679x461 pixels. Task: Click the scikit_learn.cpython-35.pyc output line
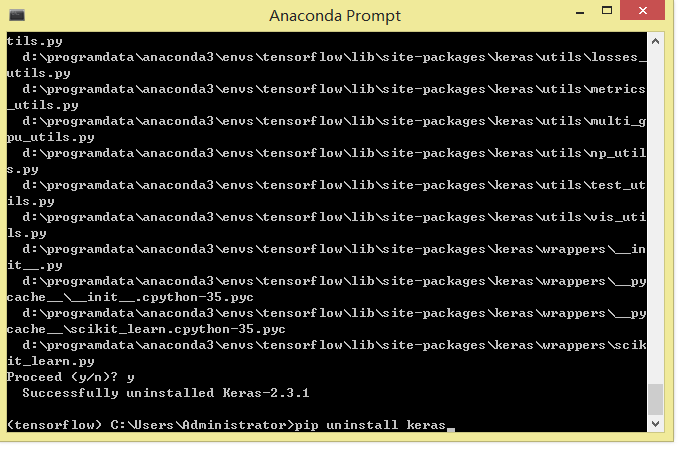(x=327, y=321)
